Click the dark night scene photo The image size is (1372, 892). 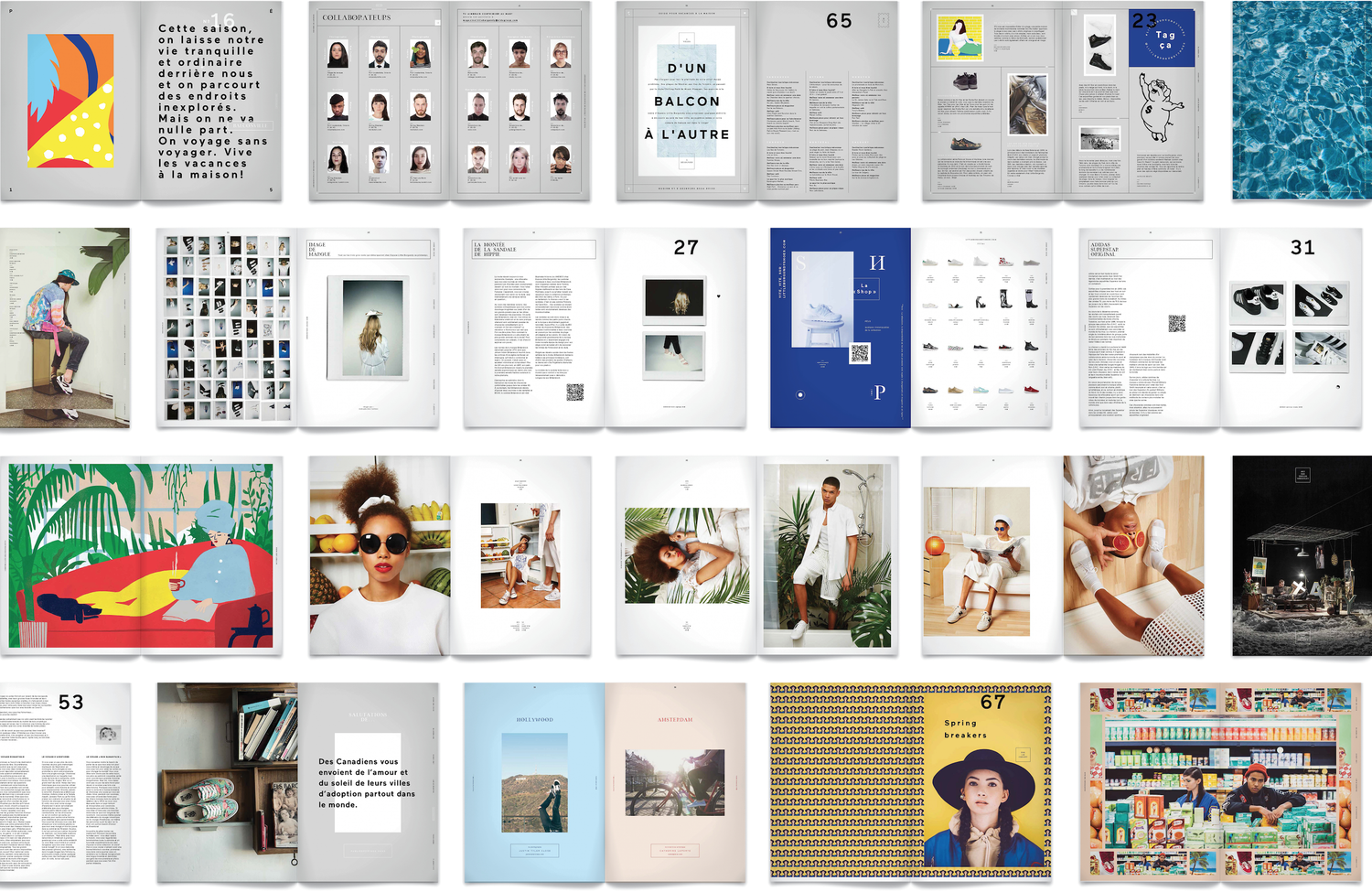(x=1302, y=555)
